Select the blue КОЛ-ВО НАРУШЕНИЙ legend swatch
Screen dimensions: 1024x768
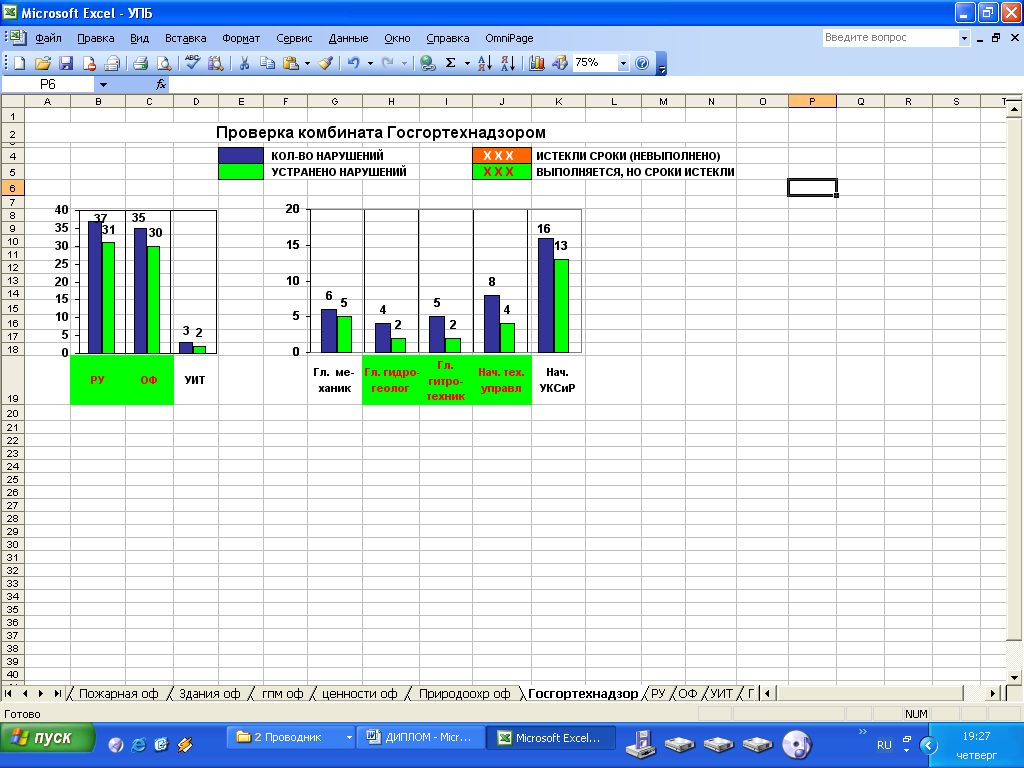[x=240, y=156]
